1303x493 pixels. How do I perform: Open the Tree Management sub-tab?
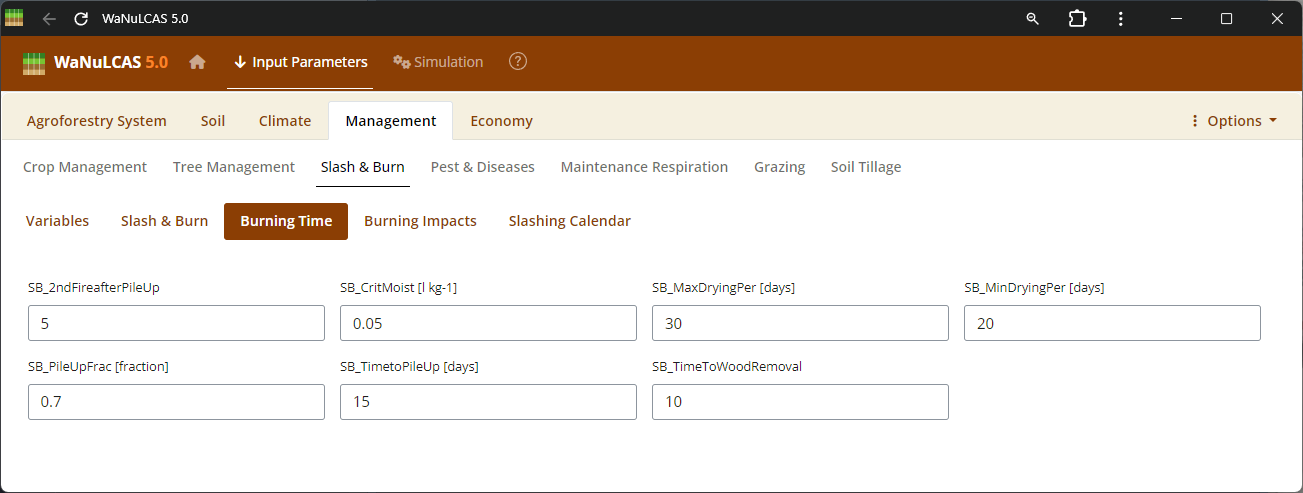234,167
